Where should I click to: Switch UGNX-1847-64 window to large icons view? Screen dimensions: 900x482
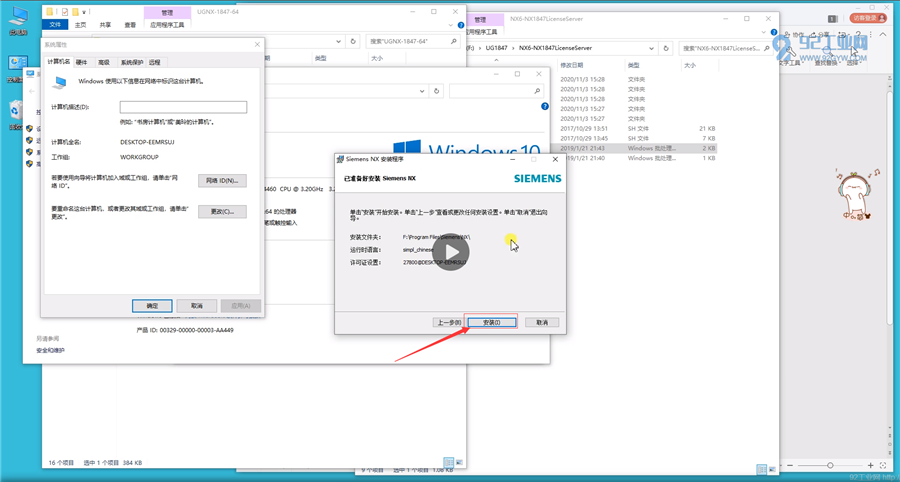459,462
